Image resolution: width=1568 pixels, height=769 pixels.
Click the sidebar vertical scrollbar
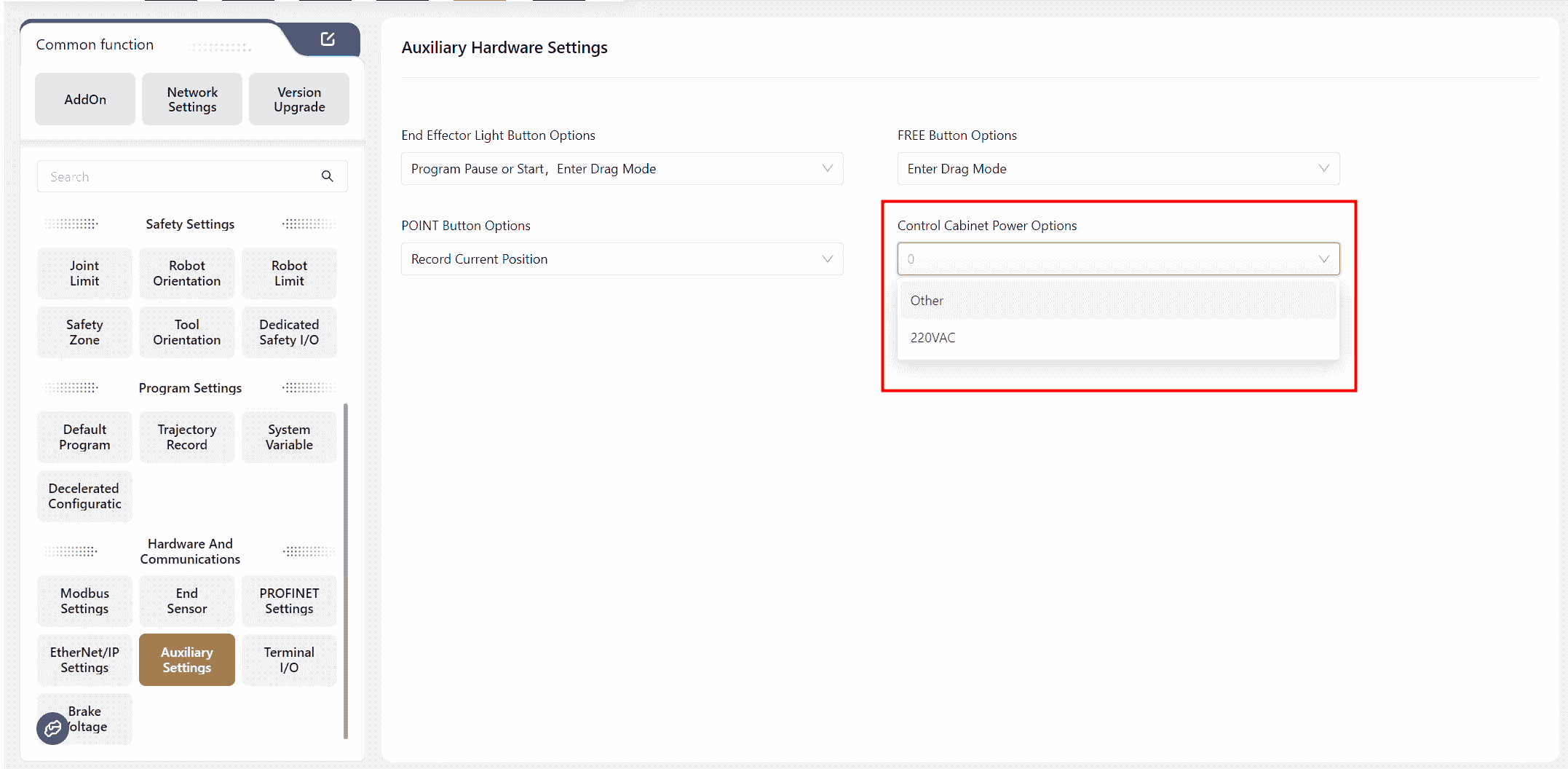(x=346, y=568)
